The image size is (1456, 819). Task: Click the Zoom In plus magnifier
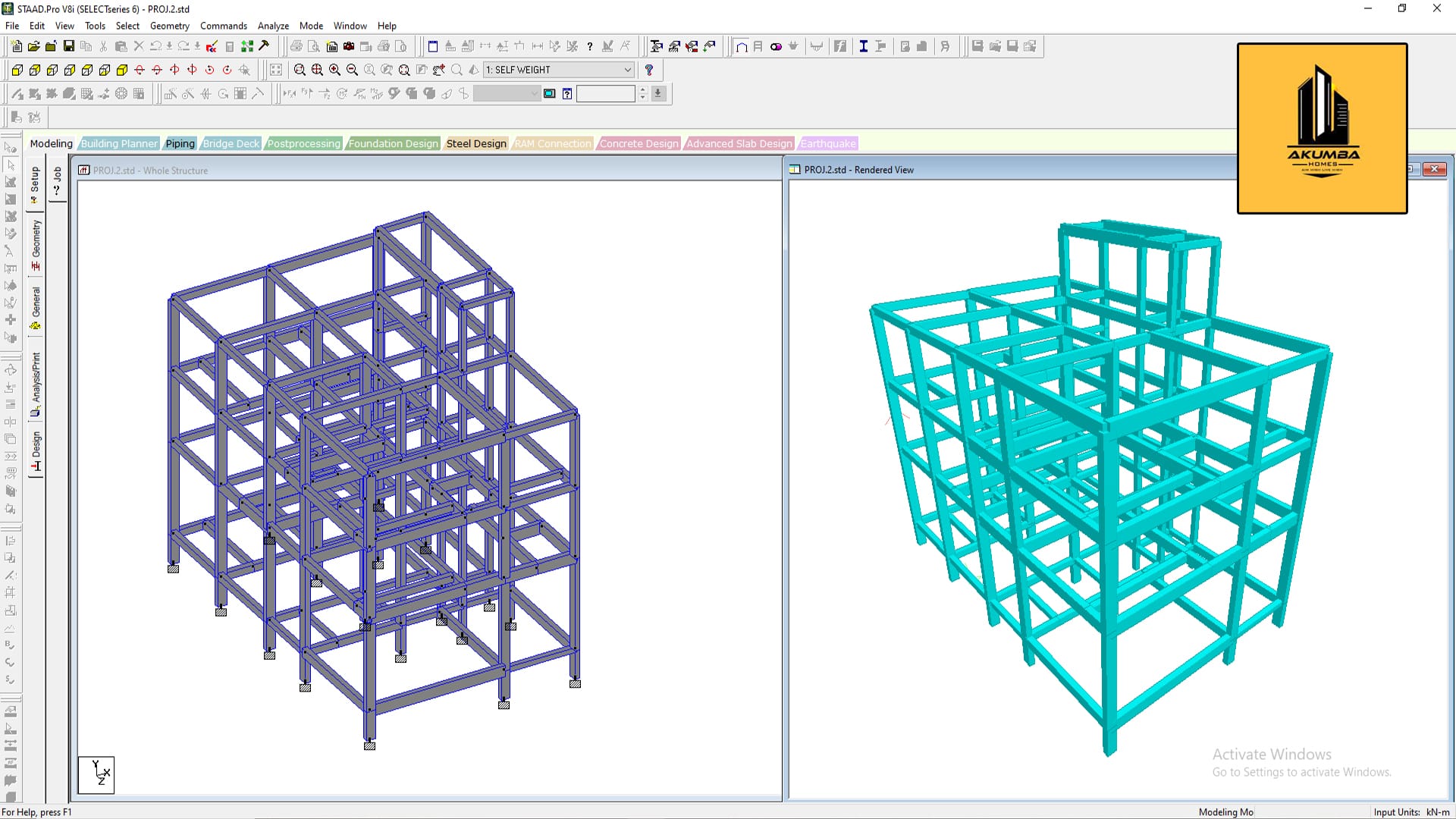tap(334, 70)
